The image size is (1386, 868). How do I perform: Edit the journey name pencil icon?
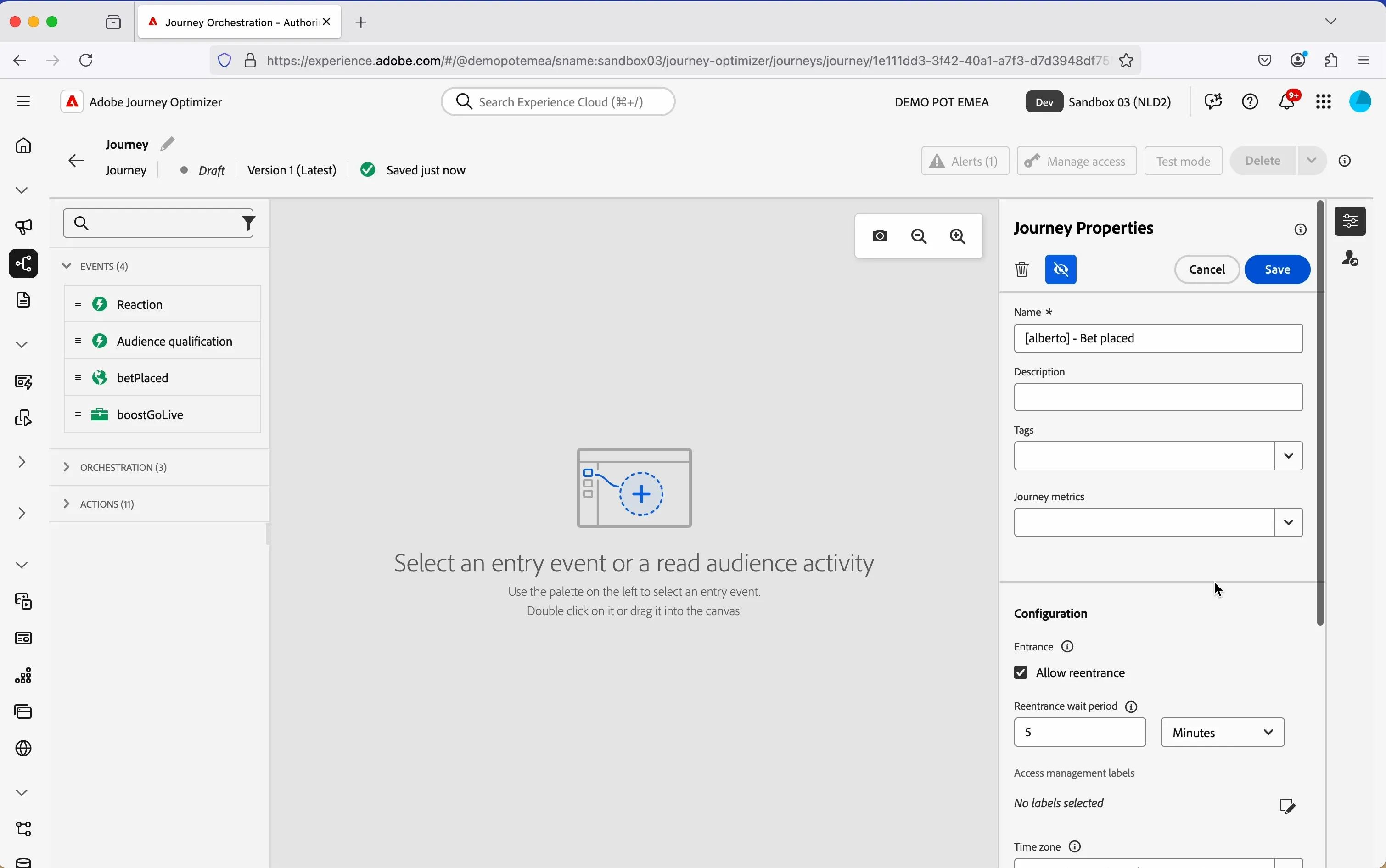168,144
